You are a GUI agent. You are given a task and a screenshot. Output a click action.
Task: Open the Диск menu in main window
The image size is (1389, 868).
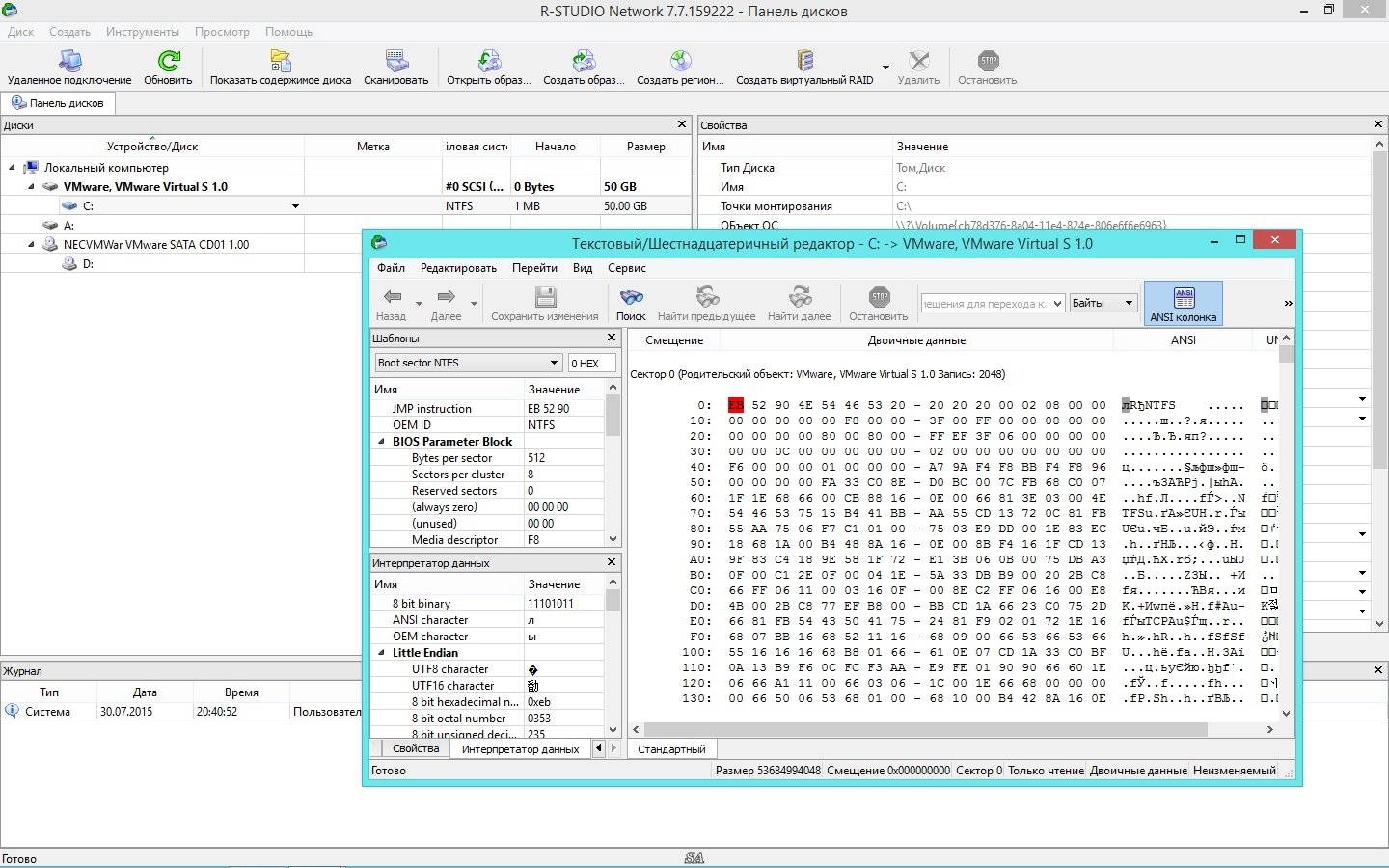[x=20, y=32]
